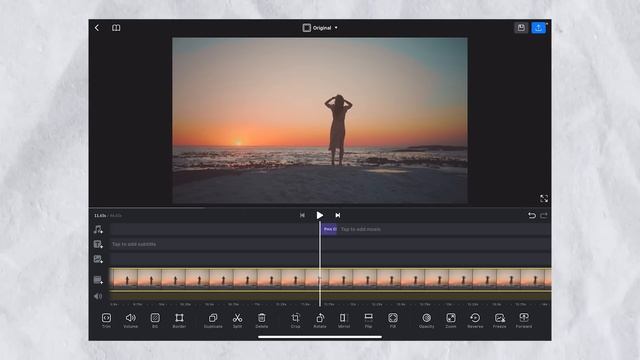Screen dimensions: 640x360
Task: Open the Opacity tool
Action: [427, 320]
